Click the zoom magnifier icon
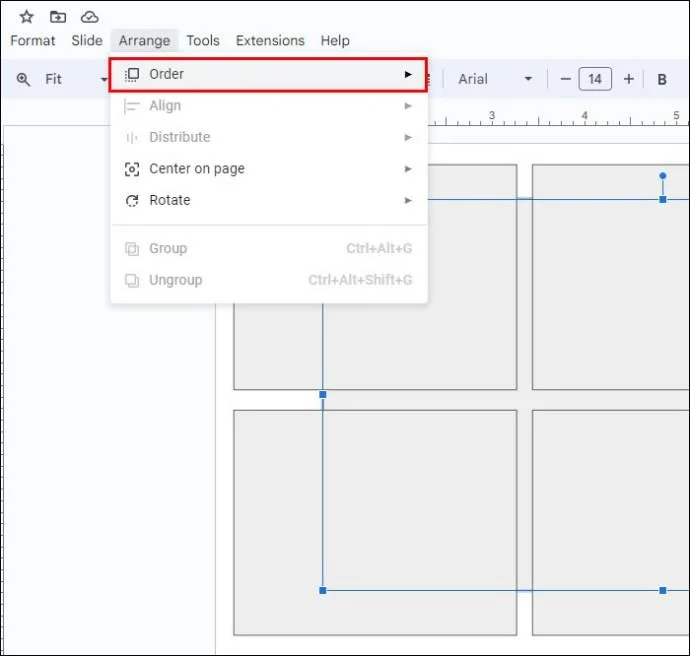 pos(23,80)
